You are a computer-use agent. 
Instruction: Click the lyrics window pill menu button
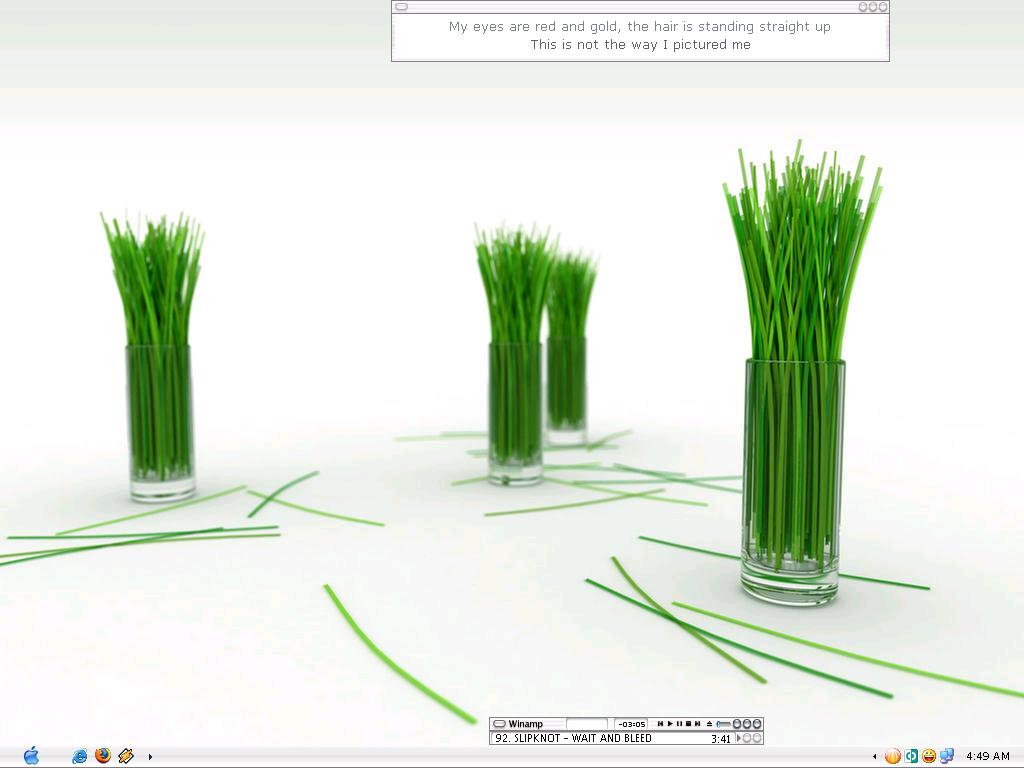tap(402, 7)
